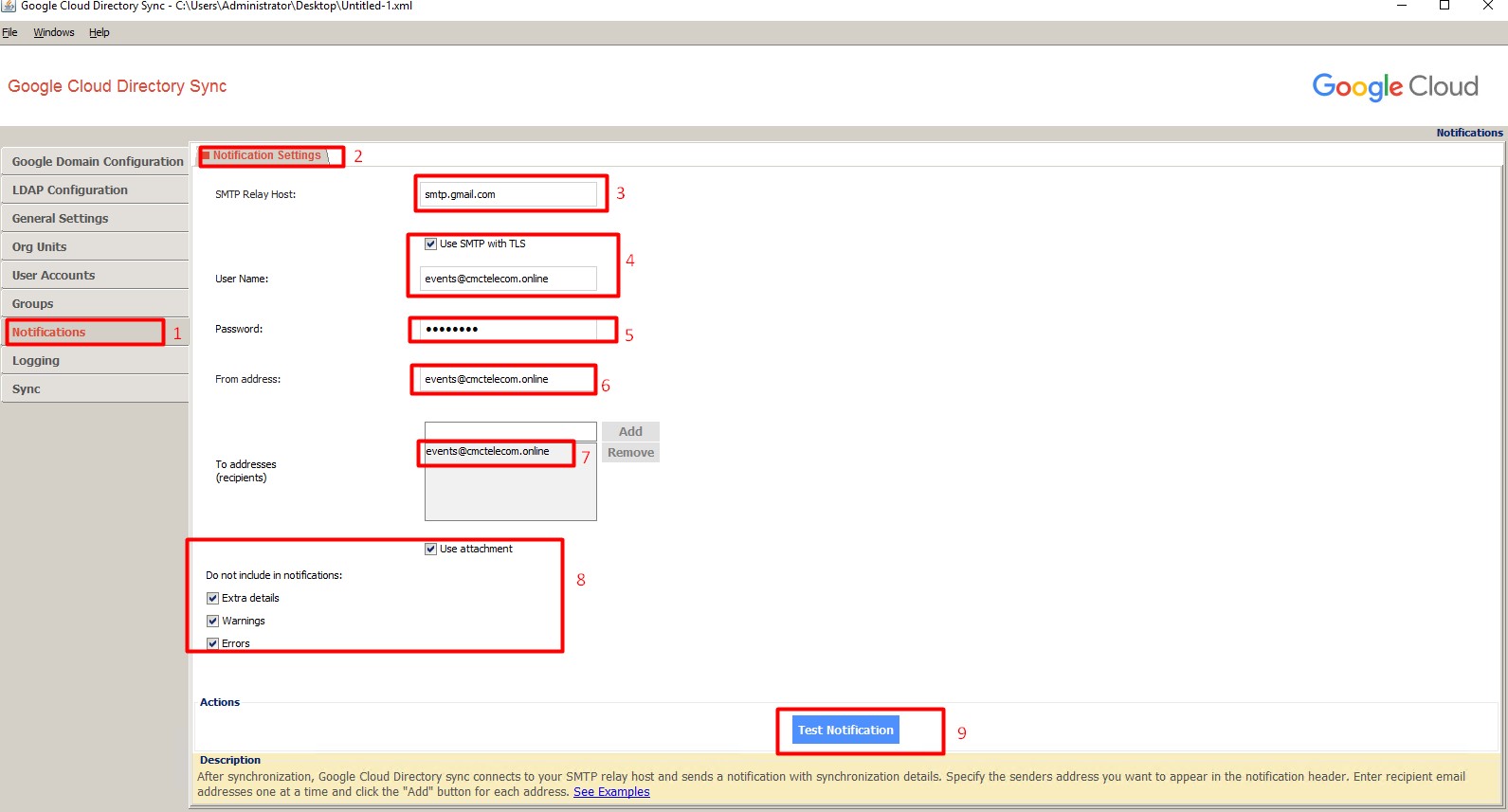
Task: Click the From address field
Action: pos(508,379)
